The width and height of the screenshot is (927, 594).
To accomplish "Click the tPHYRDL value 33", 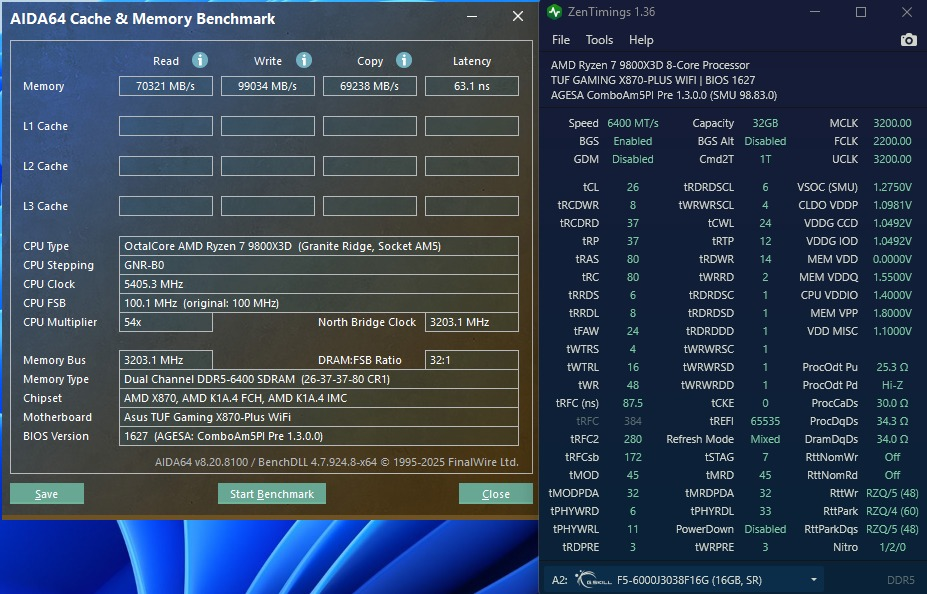I will pos(765,511).
